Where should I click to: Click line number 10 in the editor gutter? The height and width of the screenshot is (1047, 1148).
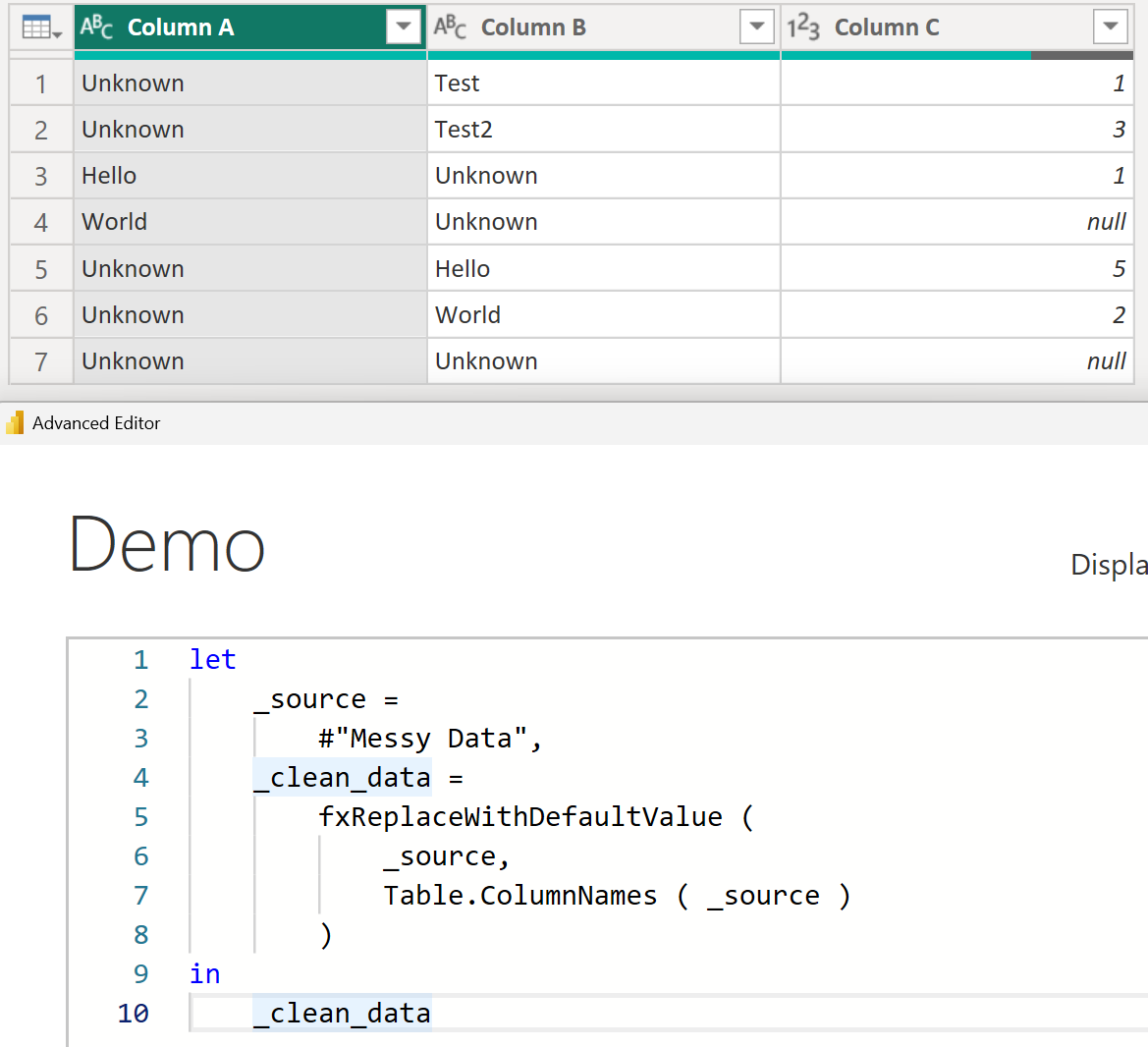click(x=134, y=1014)
